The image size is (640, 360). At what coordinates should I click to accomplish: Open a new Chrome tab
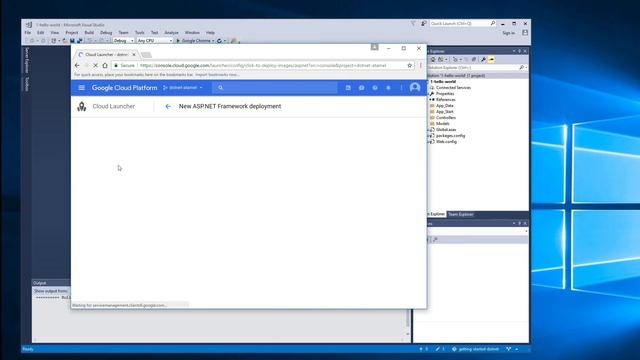(147, 55)
